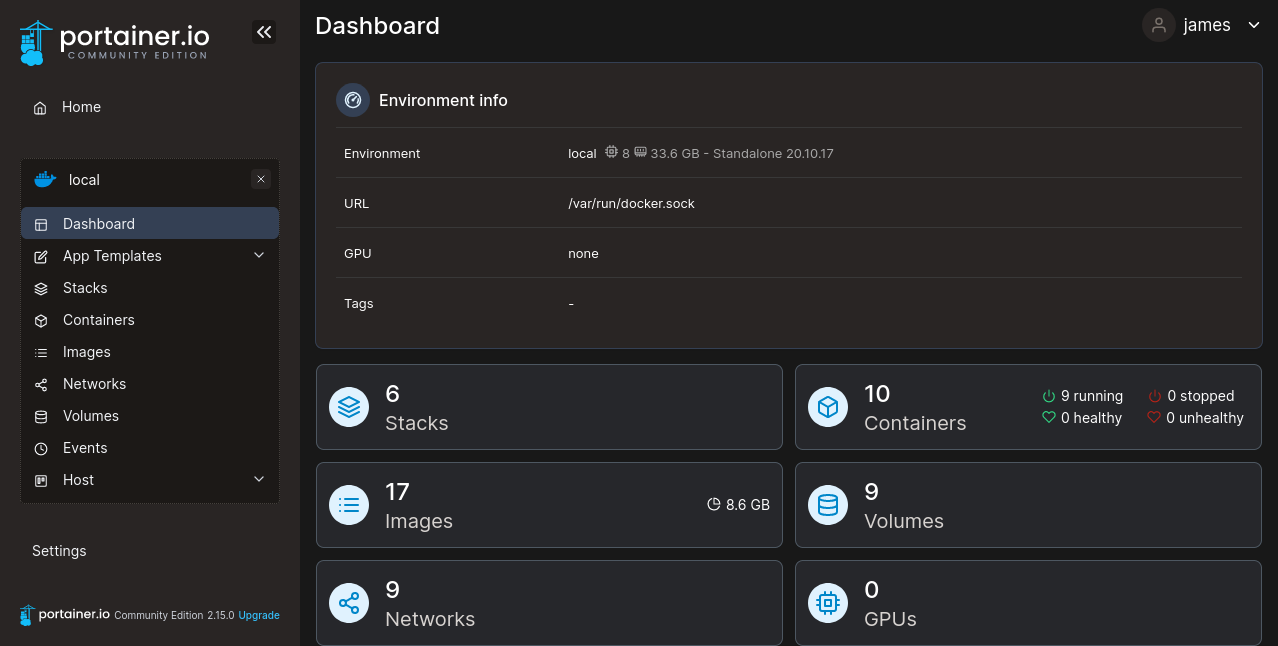Close the local environment with X button
This screenshot has width=1278, height=646.
pyautogui.click(x=261, y=180)
